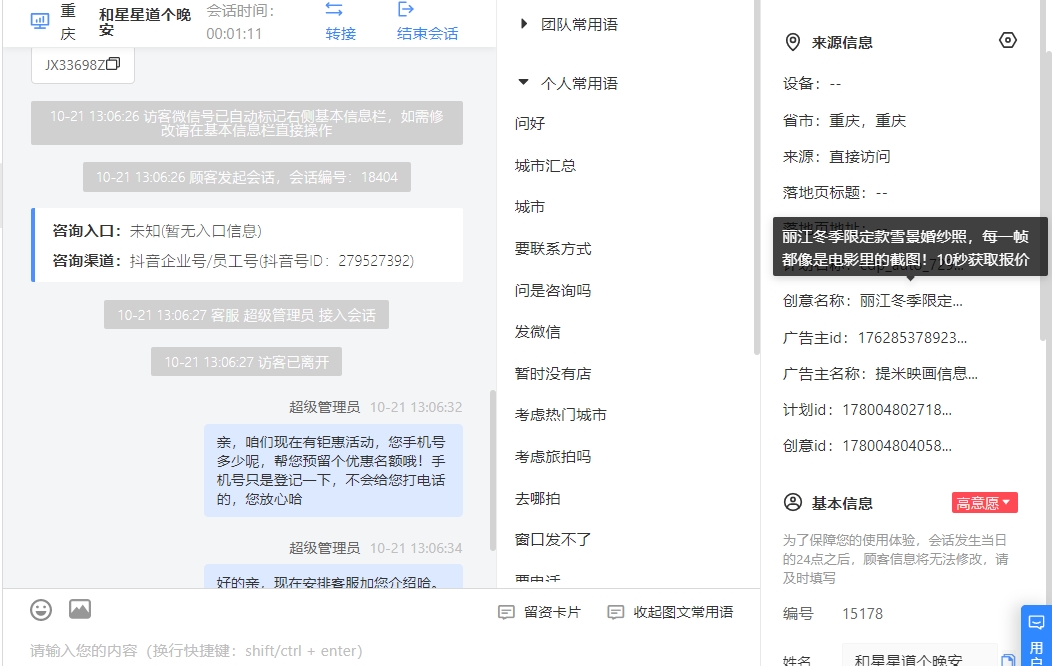Click the 会话时间 00:01:11 timer
Image resolution: width=1052 pixels, height=666 pixels.
coord(240,22)
